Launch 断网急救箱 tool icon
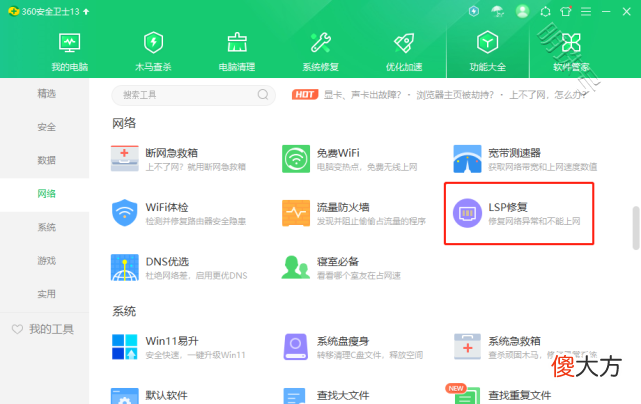The width and height of the screenshot is (641, 404). pos(125,158)
